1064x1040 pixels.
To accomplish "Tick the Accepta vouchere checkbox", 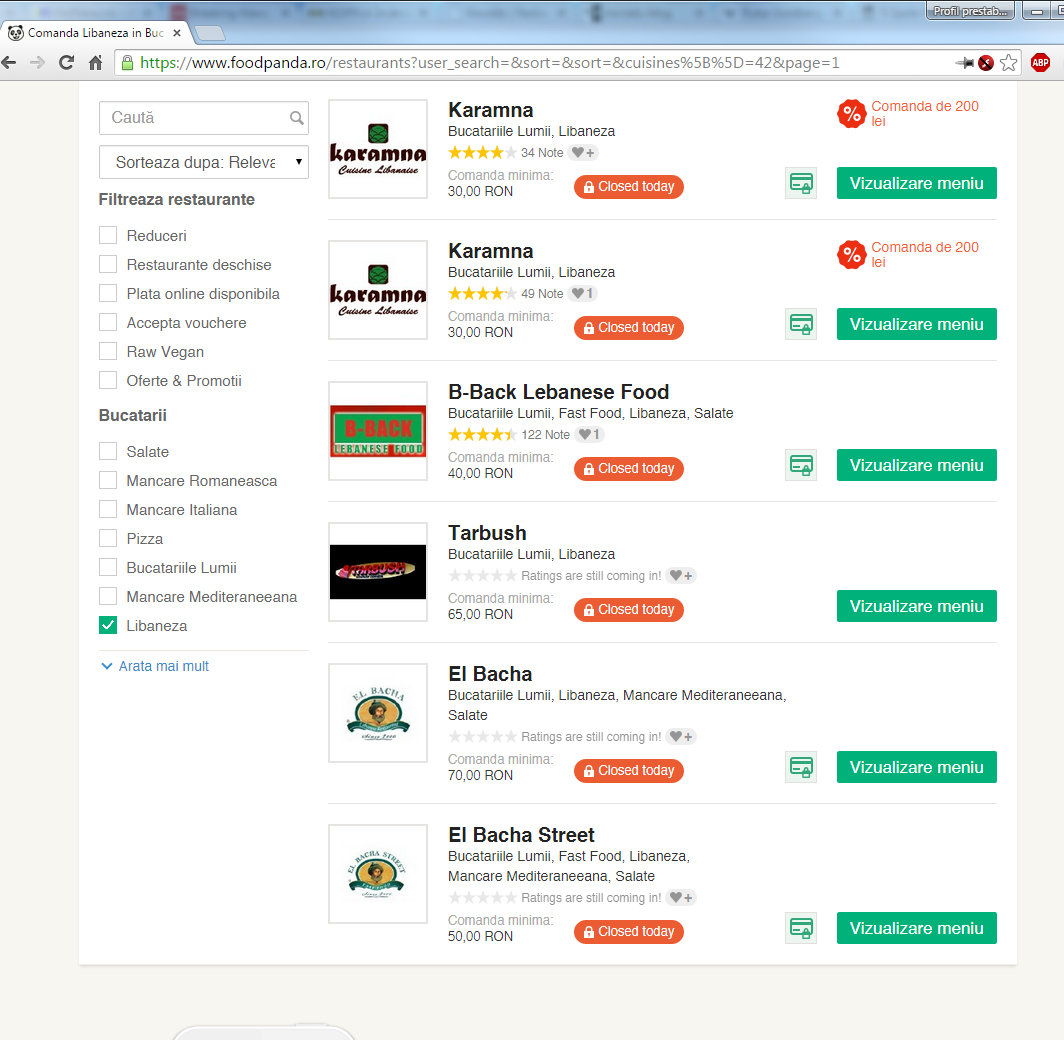I will pyautogui.click(x=108, y=323).
